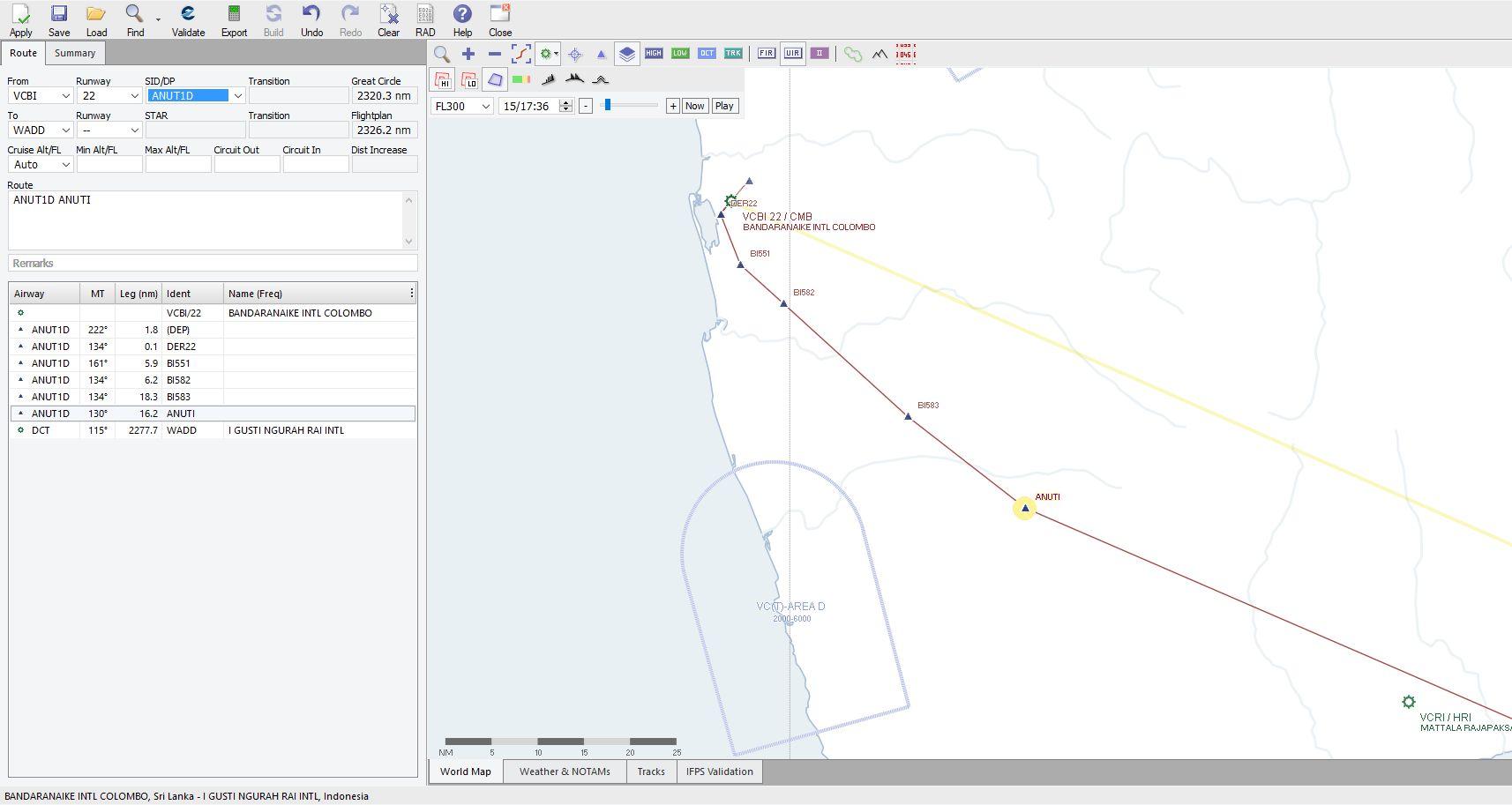This screenshot has height=805, width=1512.
Task: Click the terrain mountain outline icon
Action: click(x=880, y=54)
